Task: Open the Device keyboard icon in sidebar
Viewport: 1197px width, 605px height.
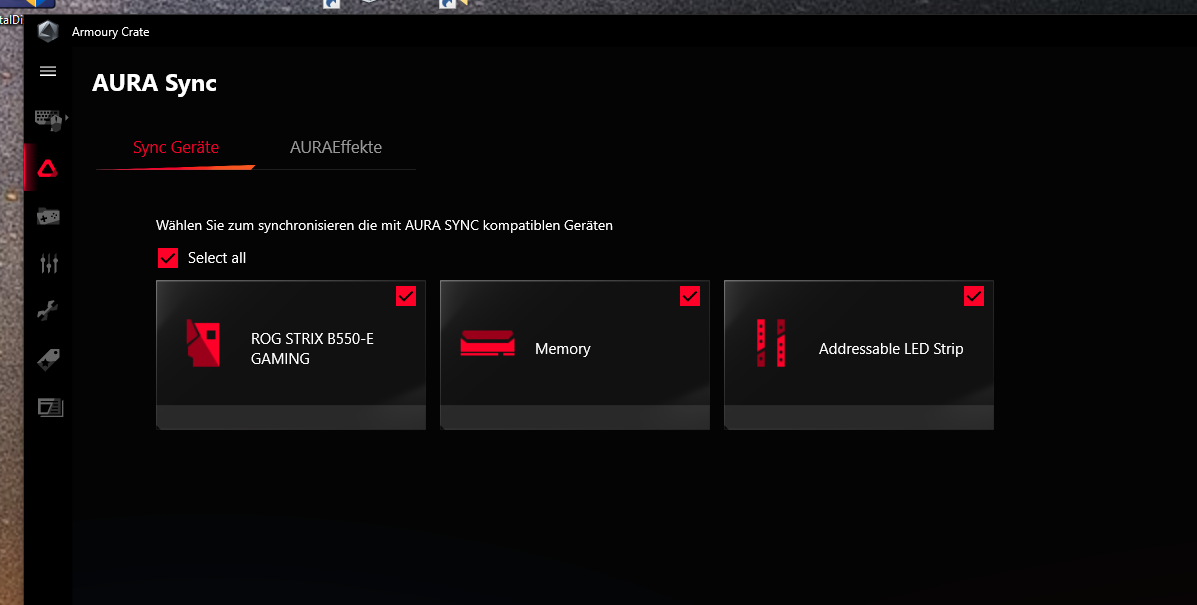Action: pos(48,121)
